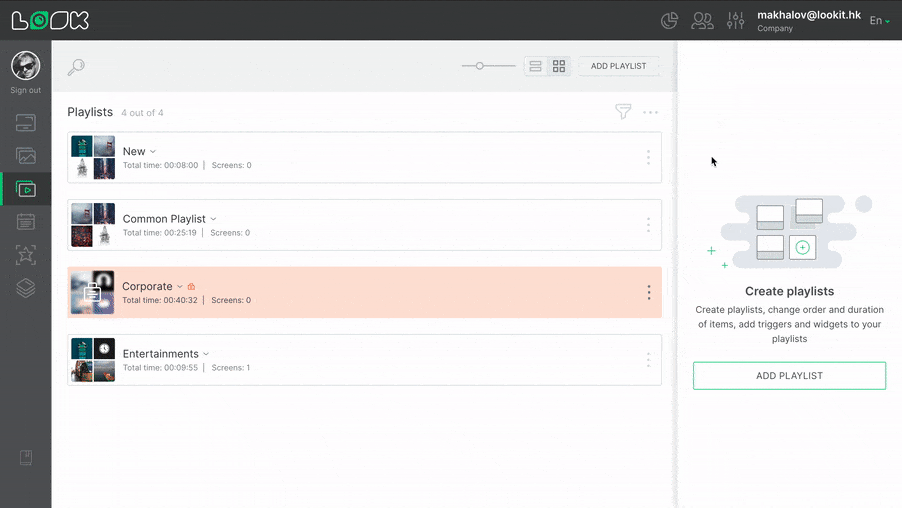Open the Content gallery sidebar icon
The width and height of the screenshot is (902, 508).
click(26, 156)
